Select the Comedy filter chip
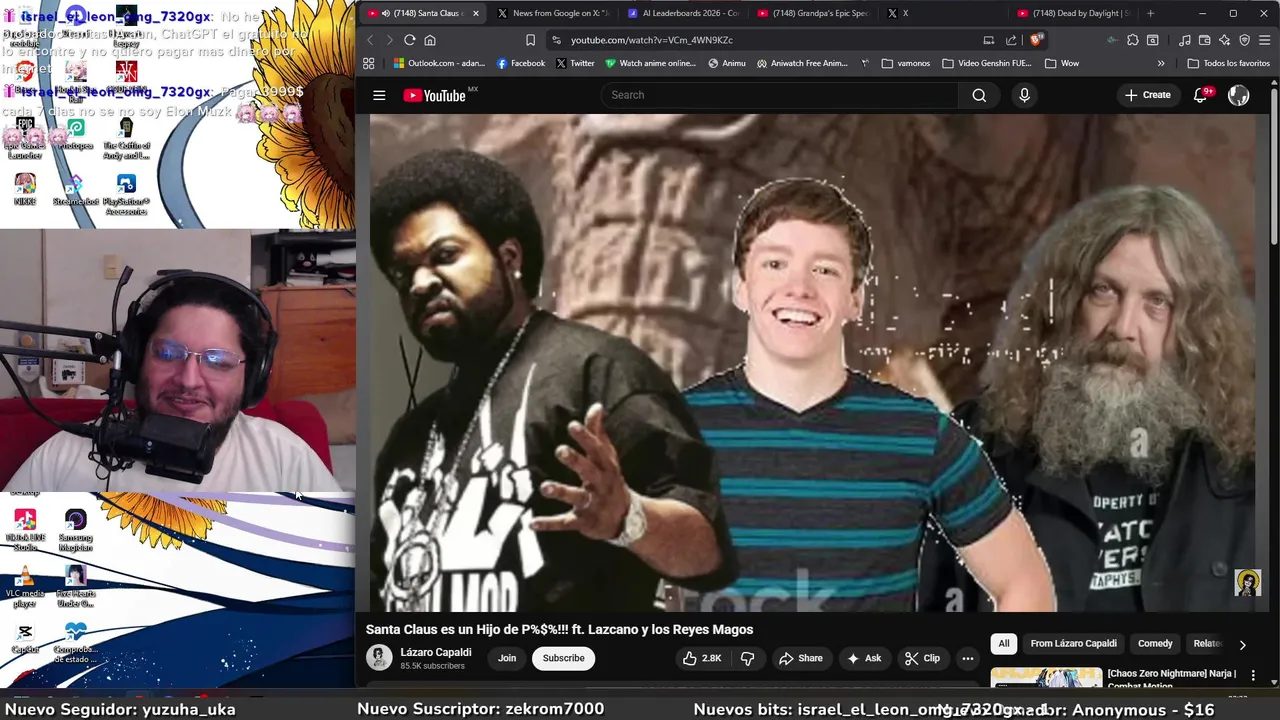 coord(1154,644)
